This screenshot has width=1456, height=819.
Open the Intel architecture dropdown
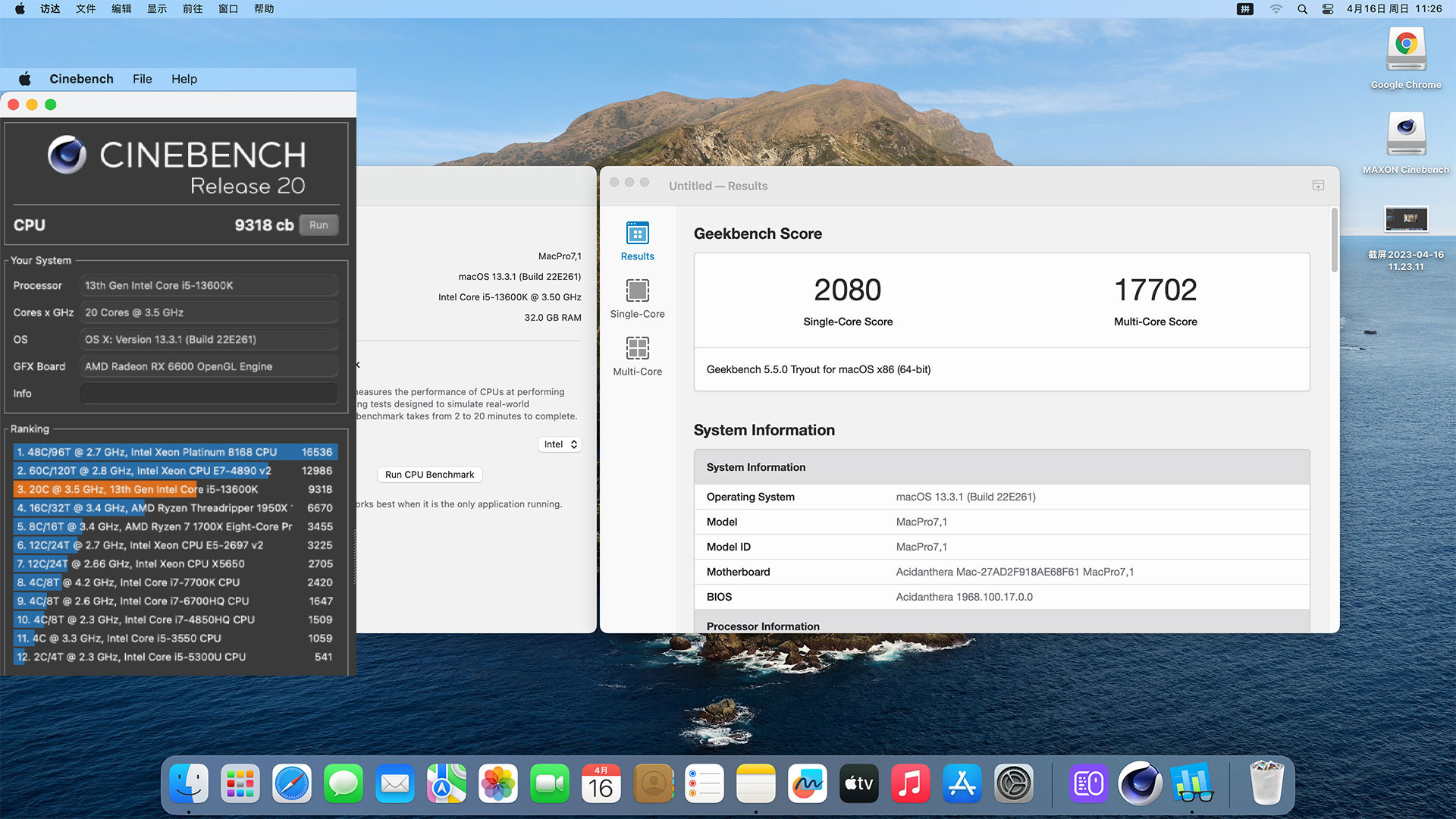560,444
